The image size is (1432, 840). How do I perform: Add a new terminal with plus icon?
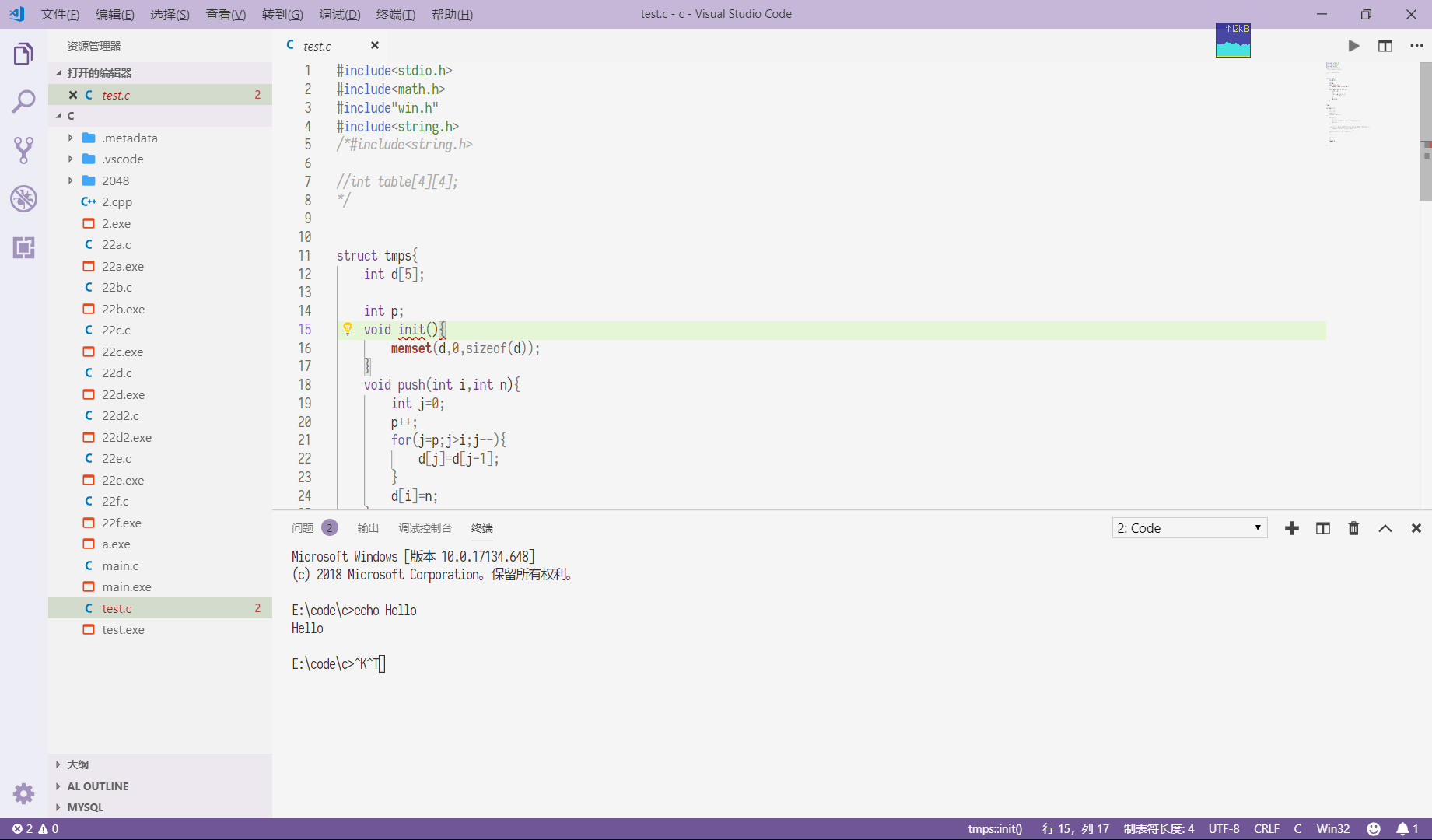(x=1292, y=528)
